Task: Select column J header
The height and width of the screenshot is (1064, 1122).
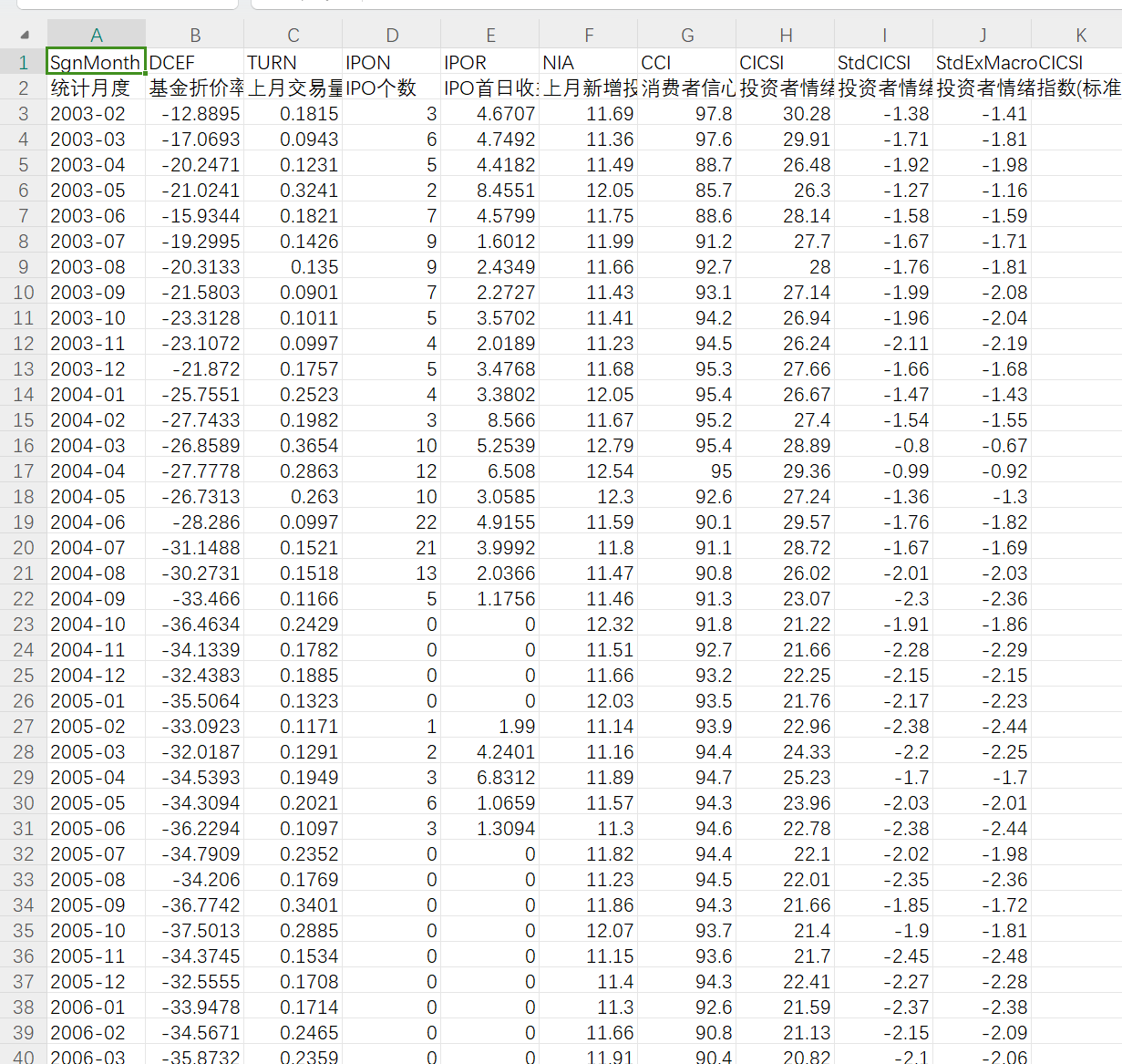Action: 982,35
